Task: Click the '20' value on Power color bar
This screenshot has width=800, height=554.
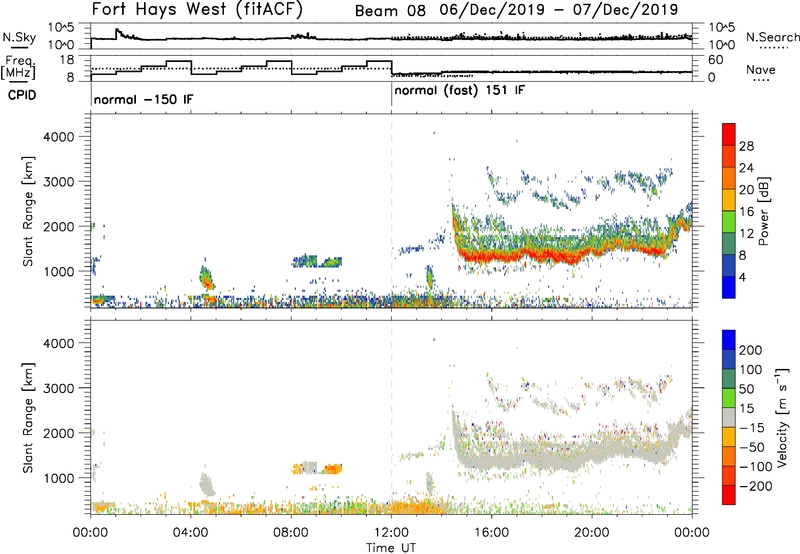Action: pyautogui.click(x=746, y=190)
